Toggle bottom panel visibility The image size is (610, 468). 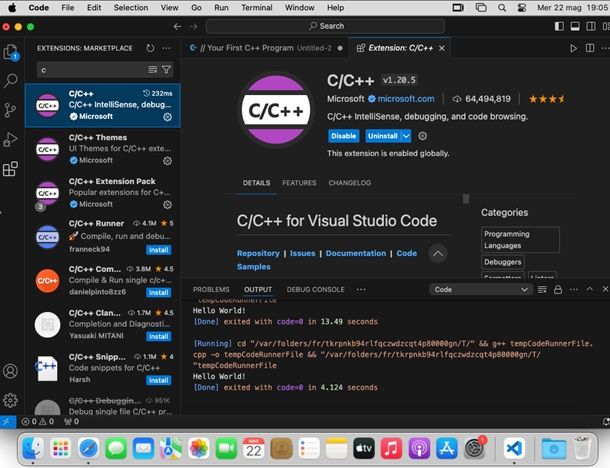tap(575, 26)
